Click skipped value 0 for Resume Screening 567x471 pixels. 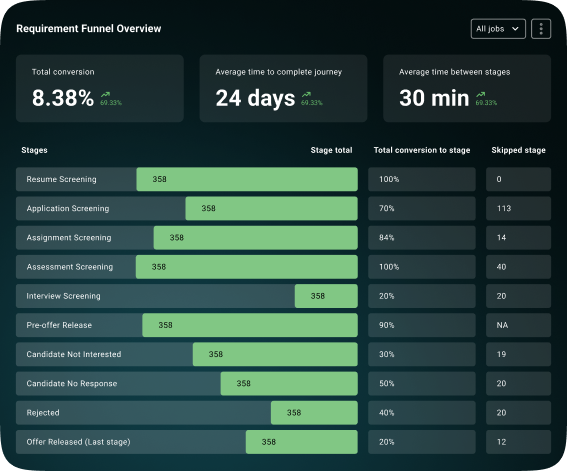point(499,179)
